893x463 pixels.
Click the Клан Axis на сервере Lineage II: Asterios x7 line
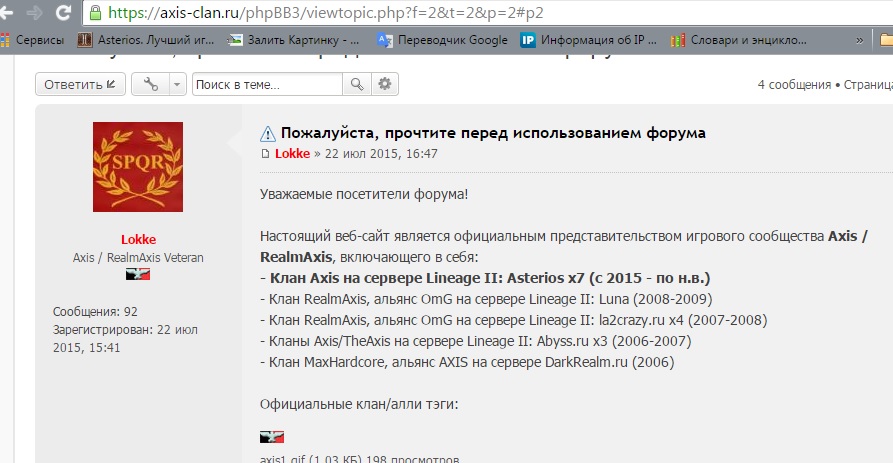click(x=485, y=278)
